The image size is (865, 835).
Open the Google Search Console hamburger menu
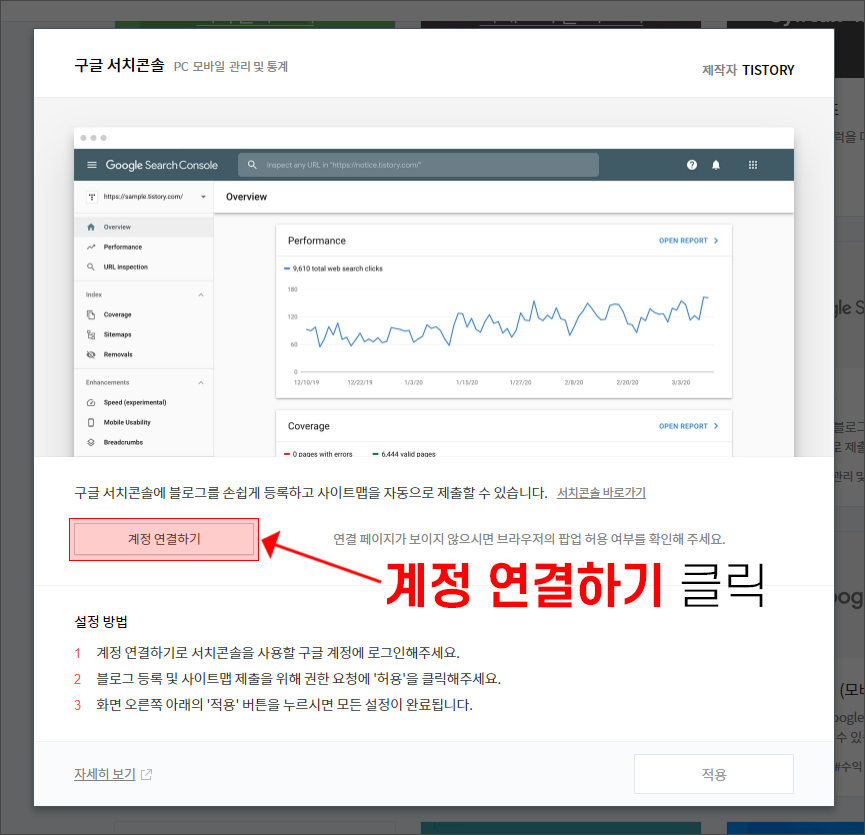[x=93, y=164]
